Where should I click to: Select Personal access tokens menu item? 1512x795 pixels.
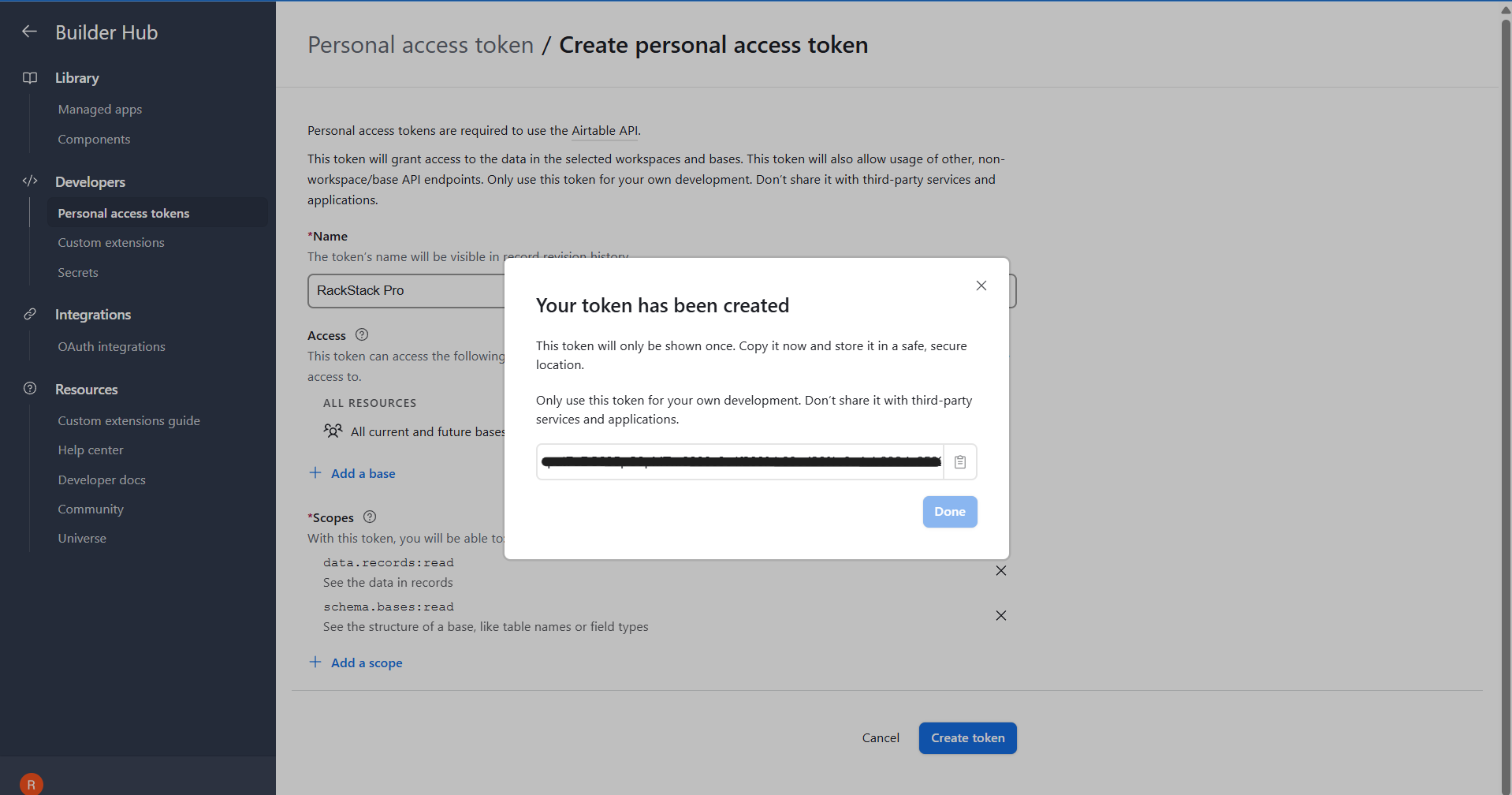click(158, 213)
